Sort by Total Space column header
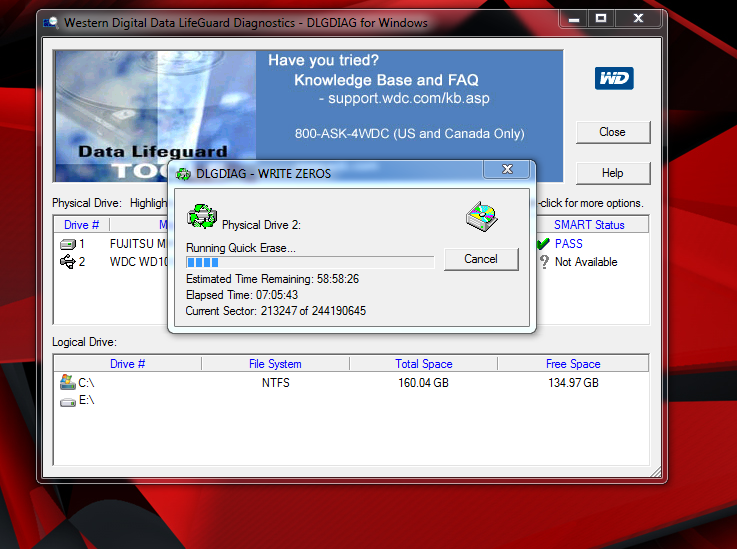The width and height of the screenshot is (737, 549). [x=423, y=364]
